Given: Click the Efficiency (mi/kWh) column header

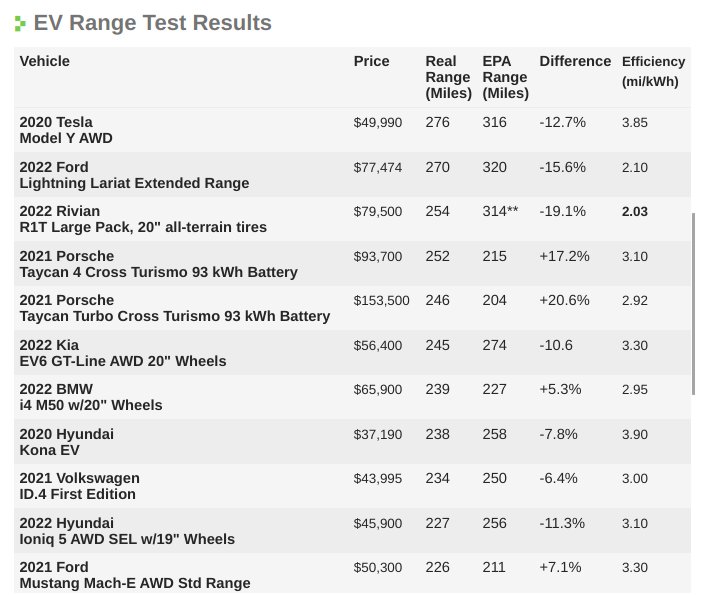Looking at the screenshot, I should 653,72.
